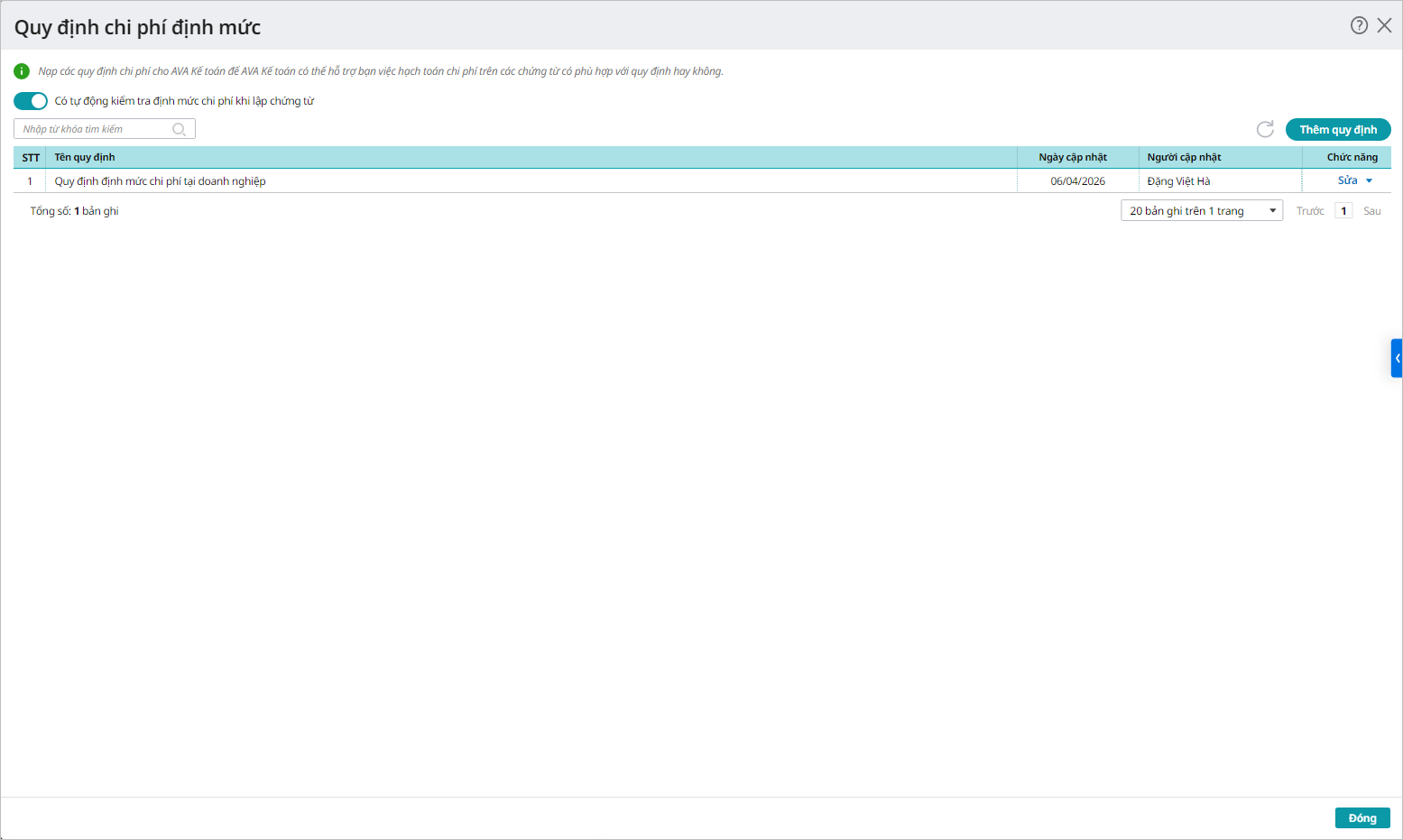This screenshot has width=1403, height=840.
Task: Select the Quy định định mức chi phí row
Action: tap(161, 181)
